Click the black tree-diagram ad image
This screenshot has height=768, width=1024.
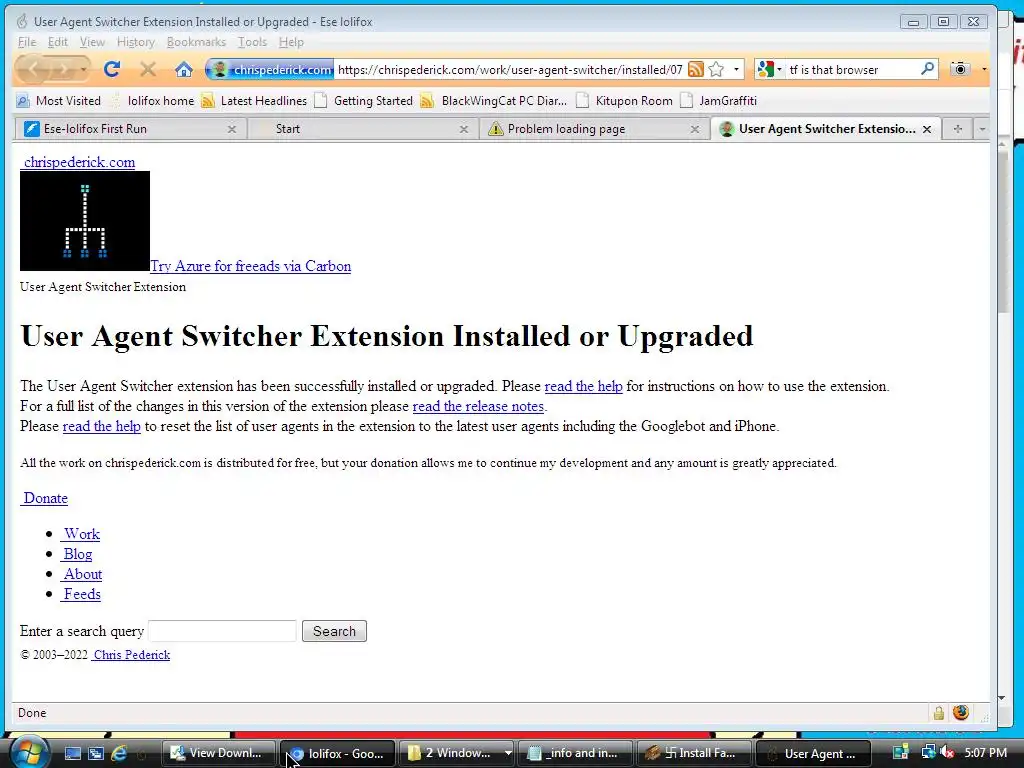point(85,221)
